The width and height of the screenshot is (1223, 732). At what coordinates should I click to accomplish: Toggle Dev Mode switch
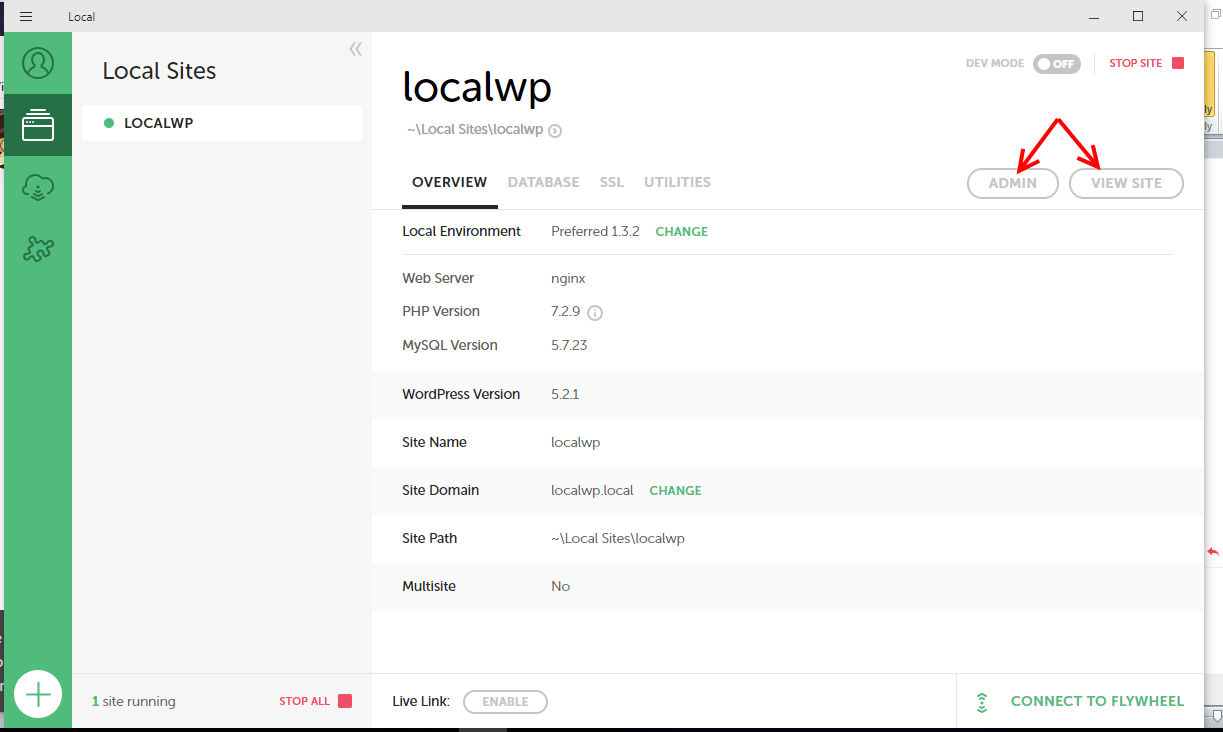[1057, 64]
